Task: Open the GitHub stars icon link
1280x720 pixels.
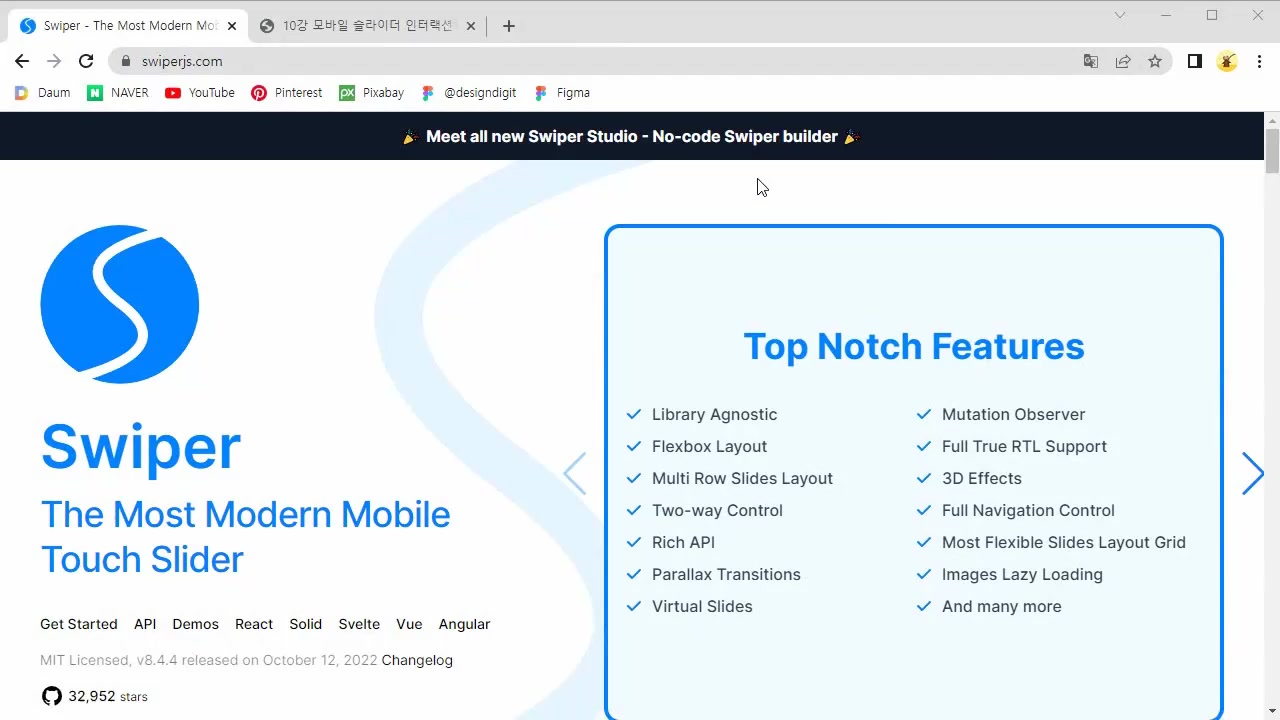Action: tap(51, 696)
